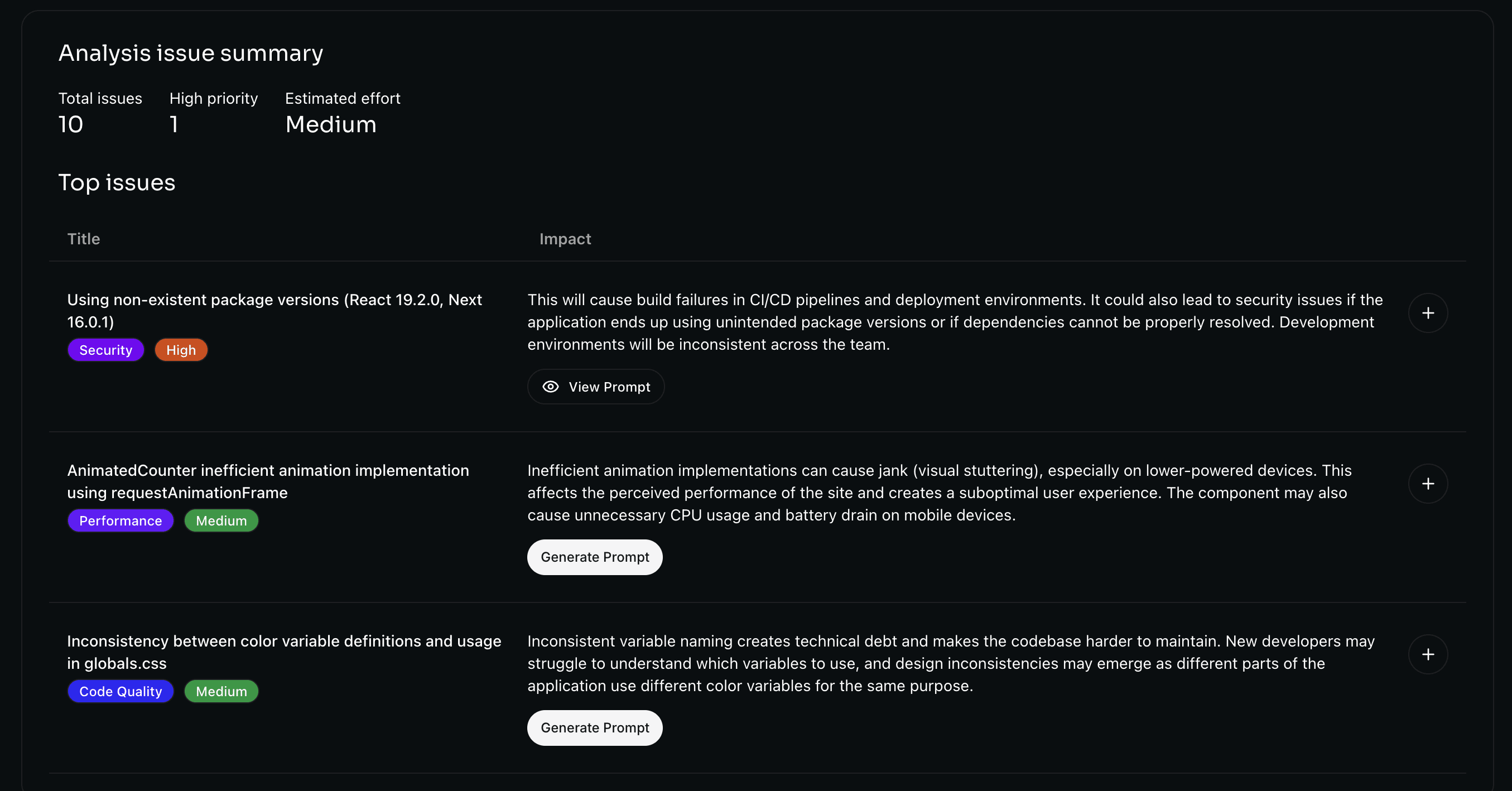Click the Total issues count
The image size is (1512, 791).
pos(70,124)
